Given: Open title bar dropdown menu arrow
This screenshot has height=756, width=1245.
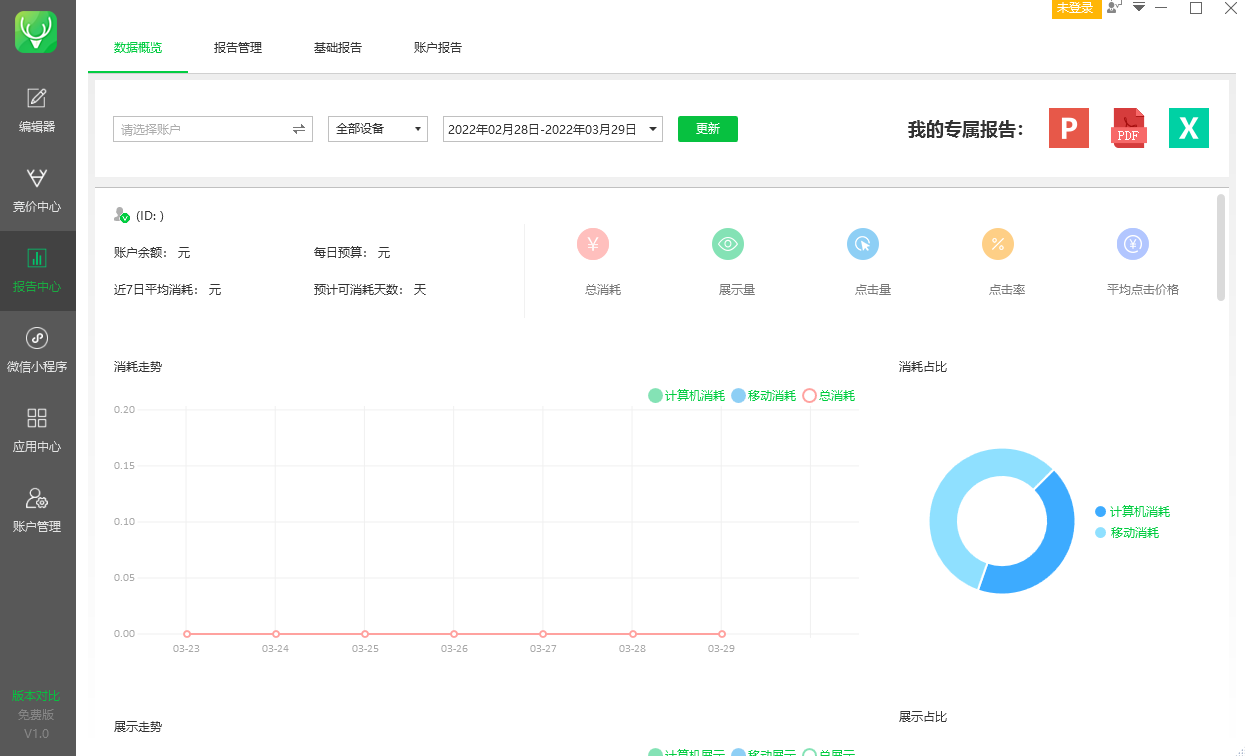Looking at the screenshot, I should click(1139, 8).
